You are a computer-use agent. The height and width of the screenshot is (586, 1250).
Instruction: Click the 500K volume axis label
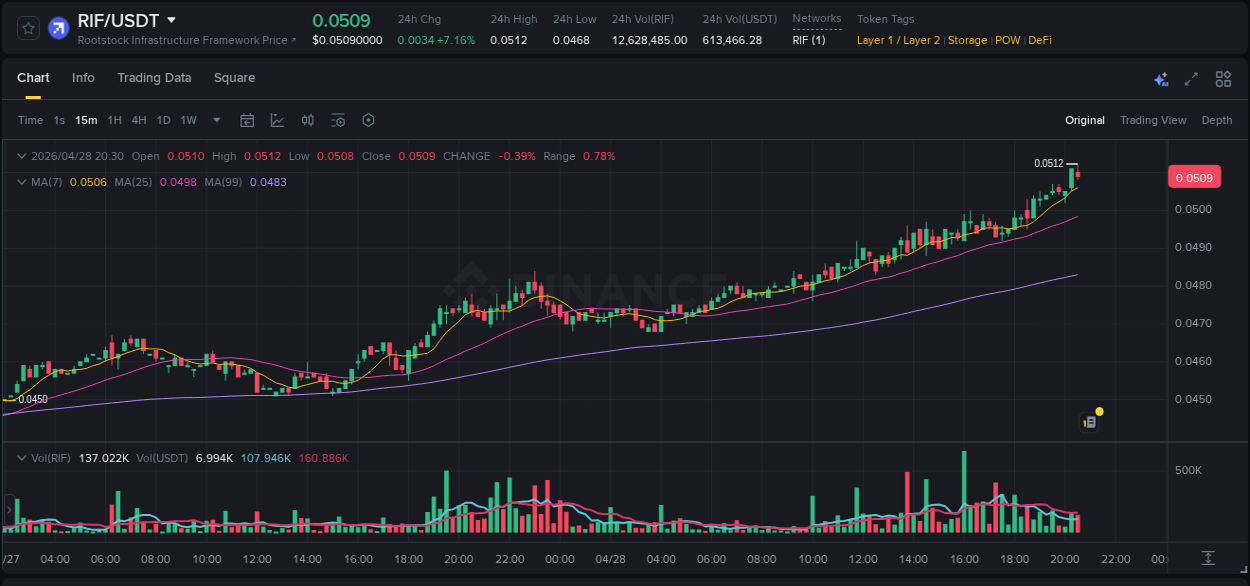click(x=1189, y=470)
